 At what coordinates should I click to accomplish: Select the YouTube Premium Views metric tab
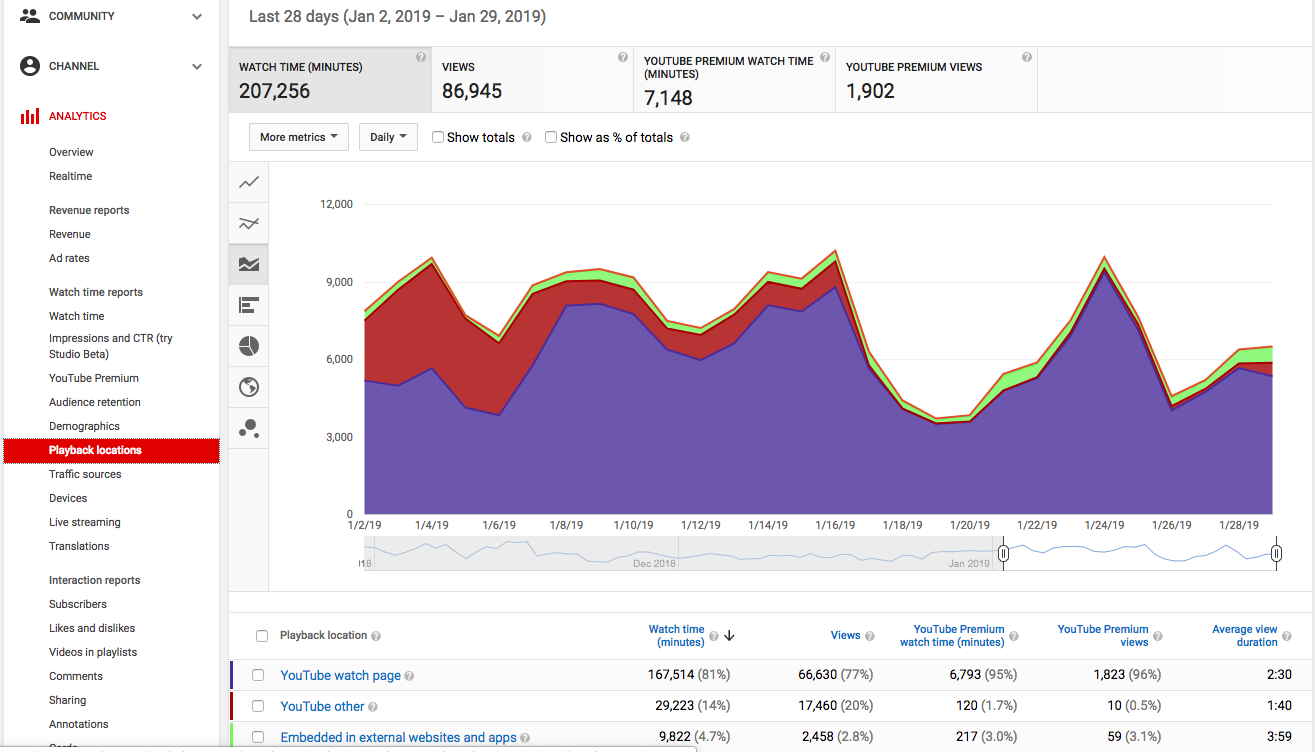coord(936,79)
